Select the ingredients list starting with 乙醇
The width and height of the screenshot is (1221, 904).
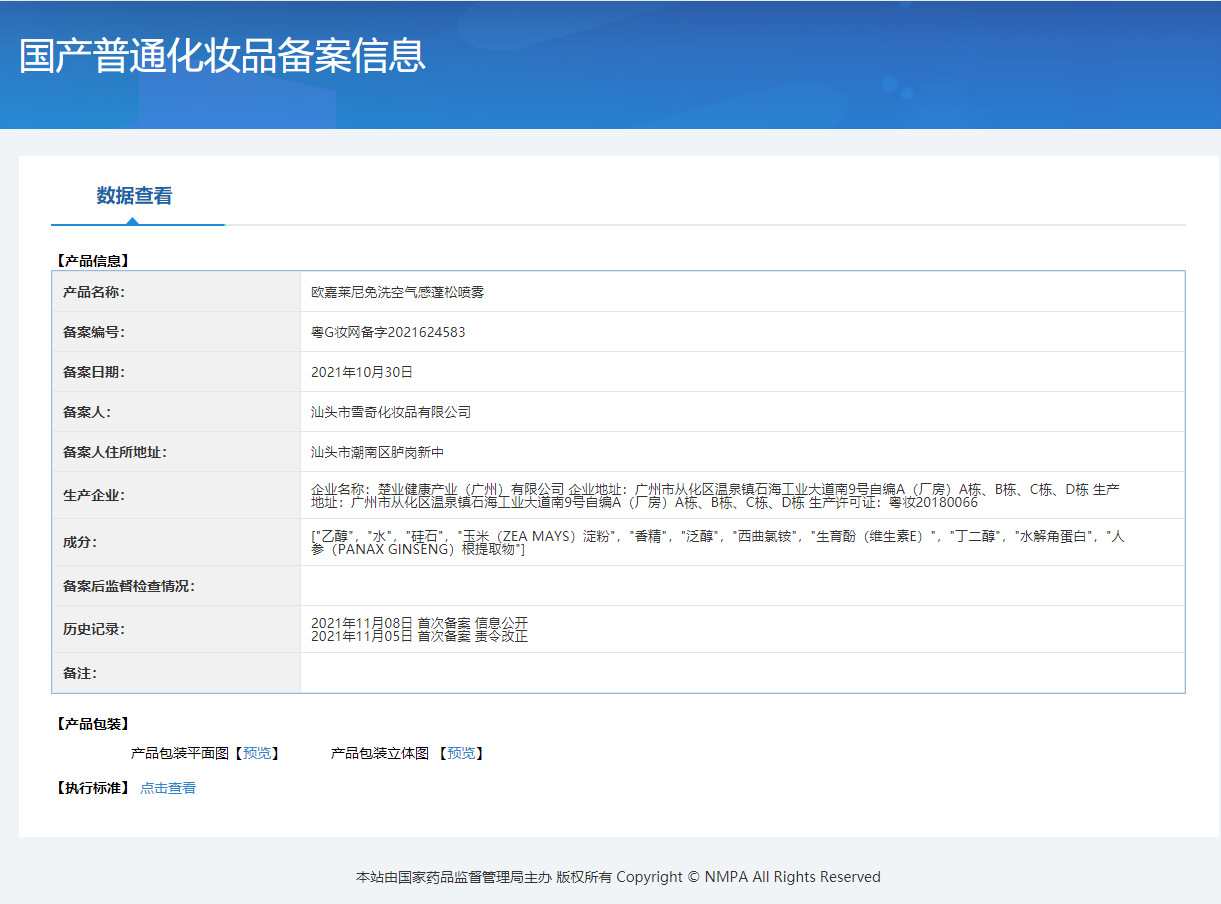(x=717, y=543)
